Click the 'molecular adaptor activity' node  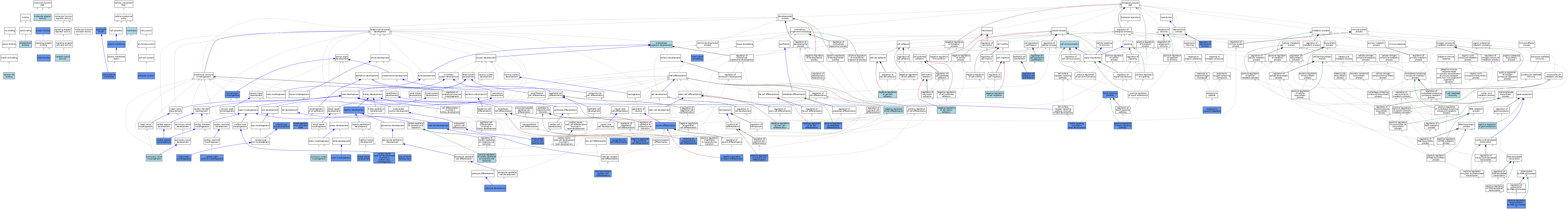[43, 17]
